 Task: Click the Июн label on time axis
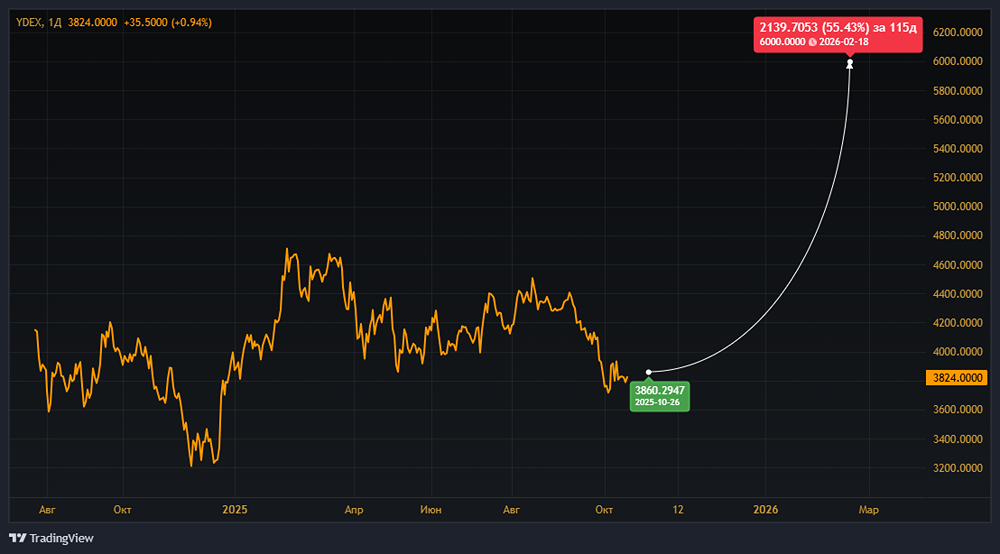431,510
